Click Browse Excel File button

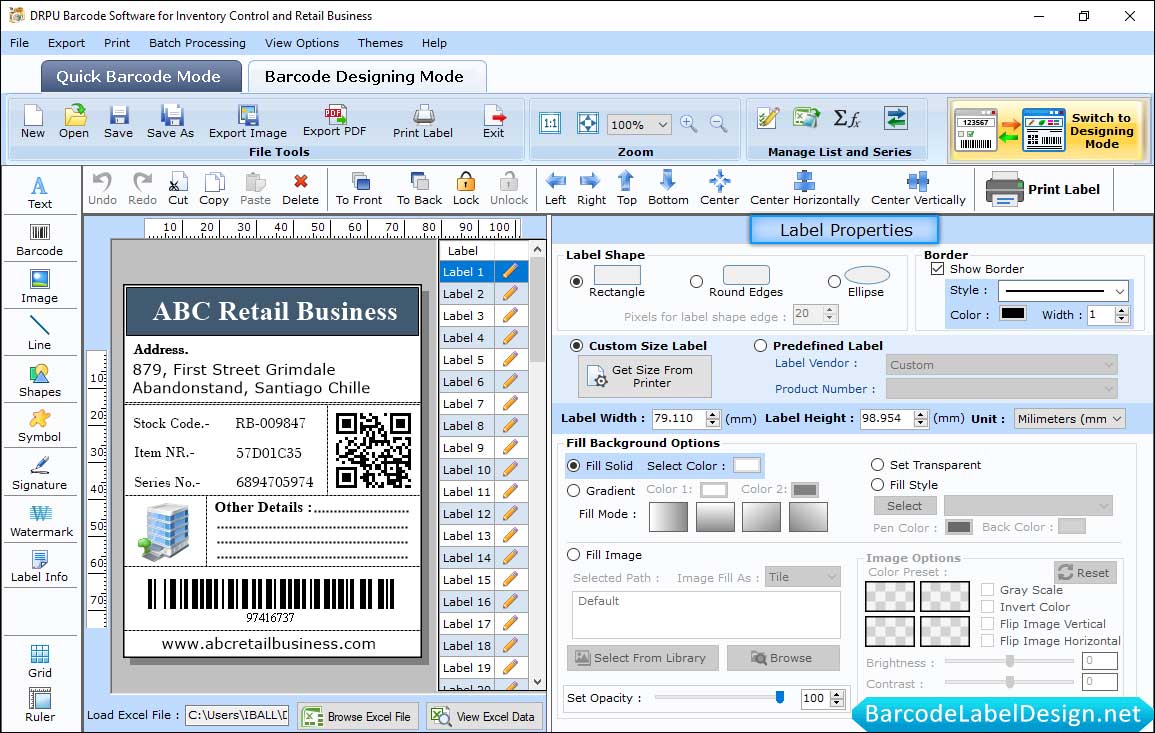[x=359, y=716]
